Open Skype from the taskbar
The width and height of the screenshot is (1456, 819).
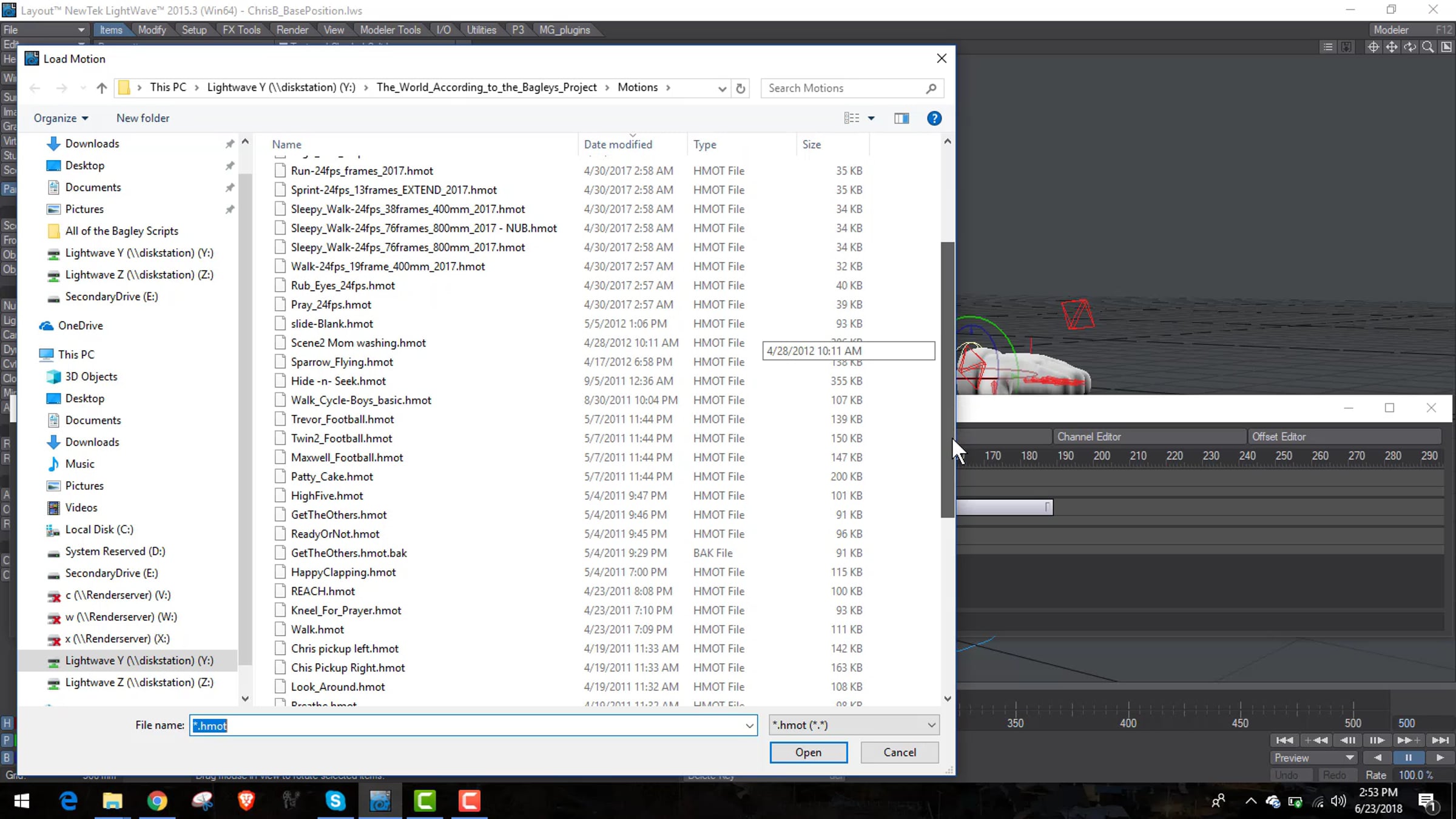point(335,801)
